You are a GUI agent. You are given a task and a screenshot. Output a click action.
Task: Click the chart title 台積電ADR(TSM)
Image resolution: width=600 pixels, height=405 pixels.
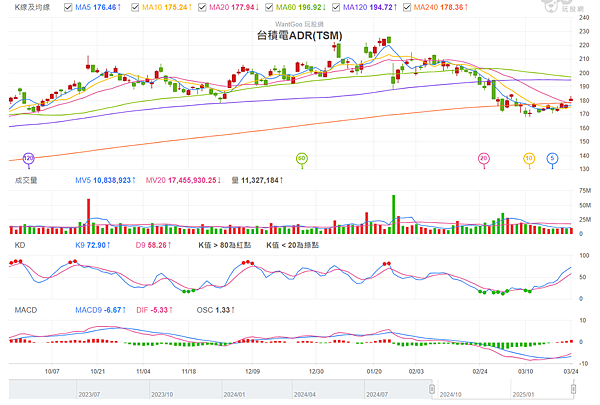click(300, 36)
